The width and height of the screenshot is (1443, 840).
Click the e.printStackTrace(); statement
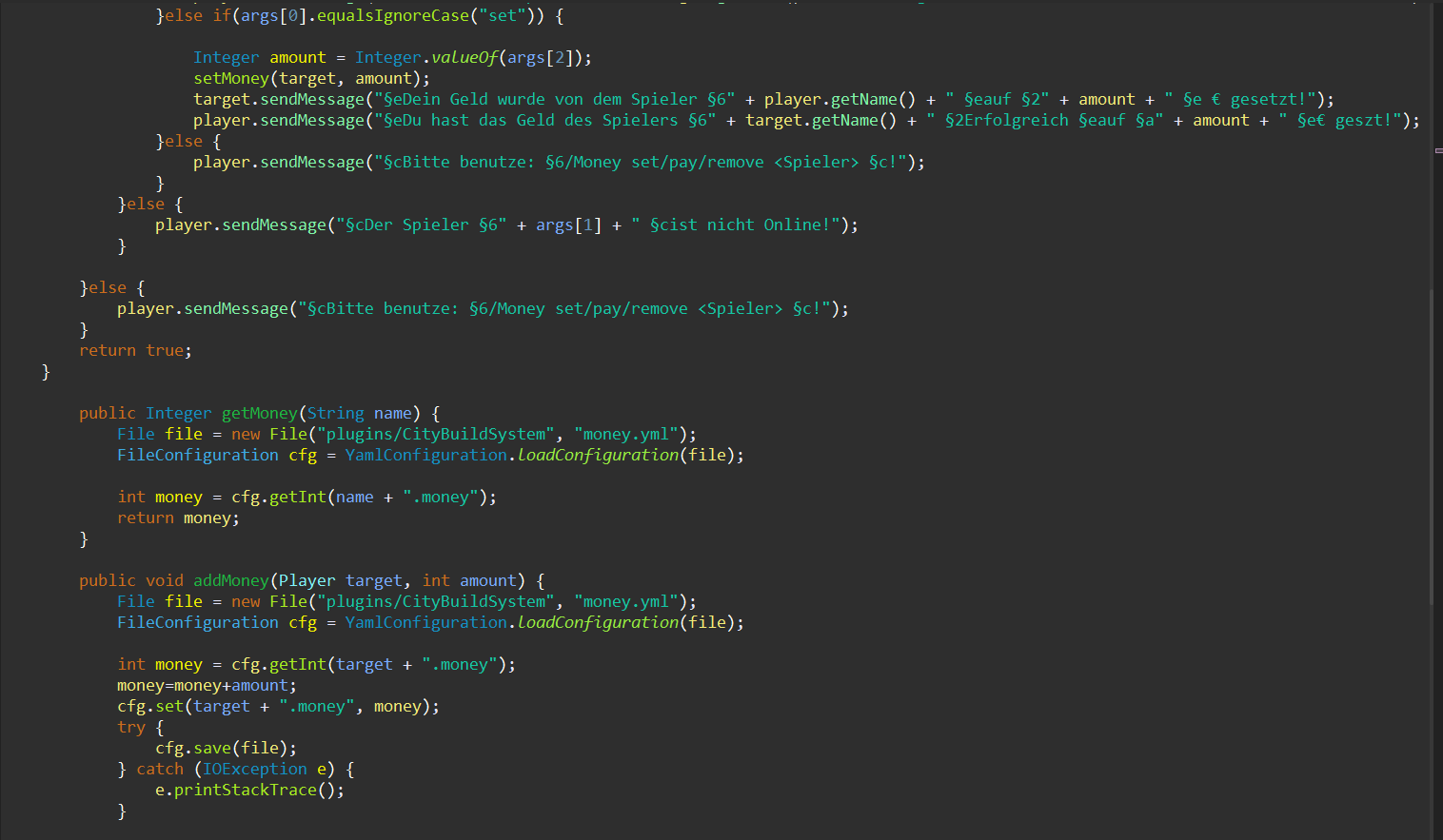(x=249, y=790)
